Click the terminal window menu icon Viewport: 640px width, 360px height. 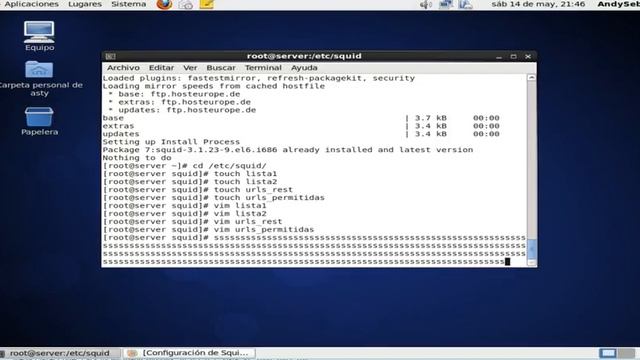[110, 56]
